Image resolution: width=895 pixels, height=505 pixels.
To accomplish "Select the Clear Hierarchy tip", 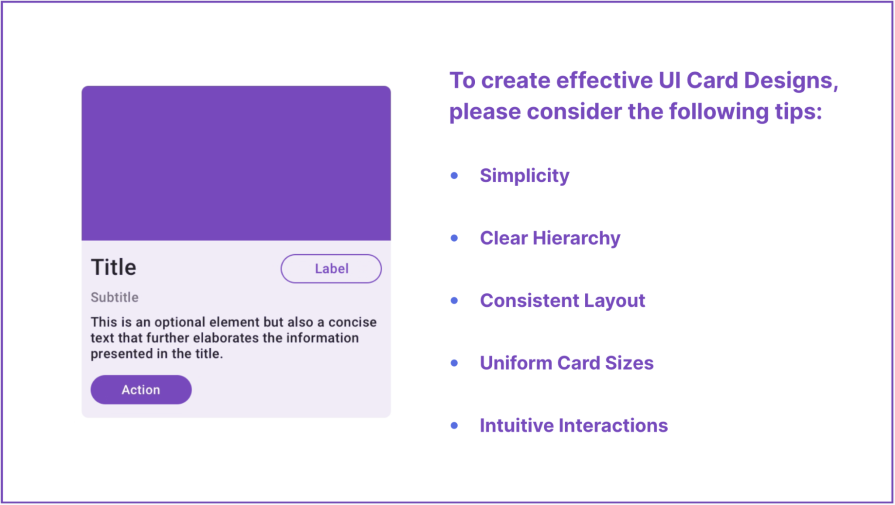I will (x=550, y=238).
